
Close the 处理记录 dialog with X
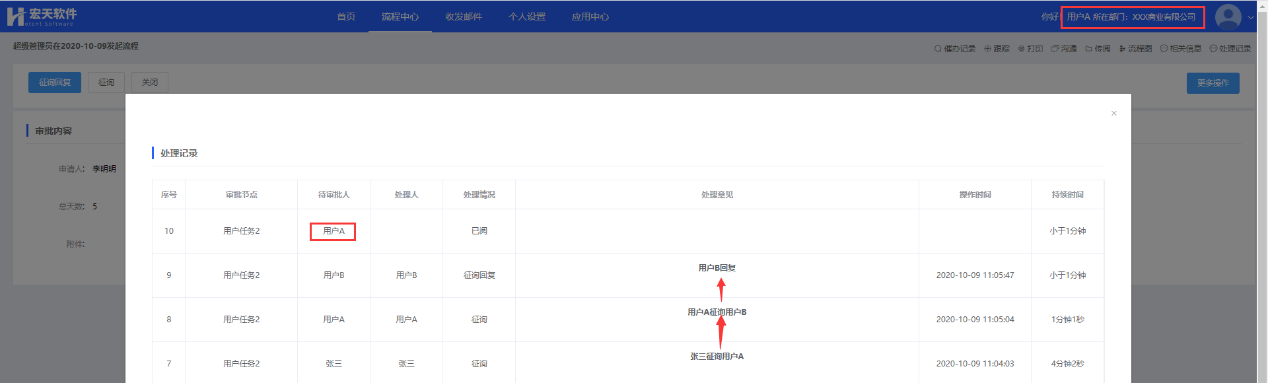pyautogui.click(x=1114, y=114)
